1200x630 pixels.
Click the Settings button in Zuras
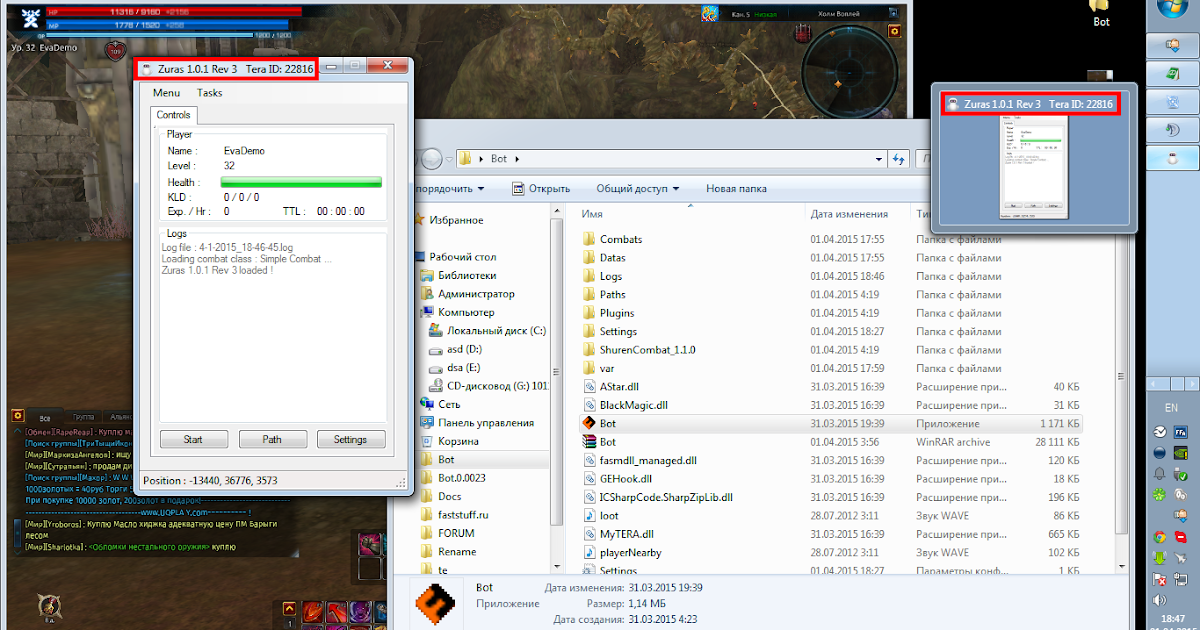[x=350, y=439]
